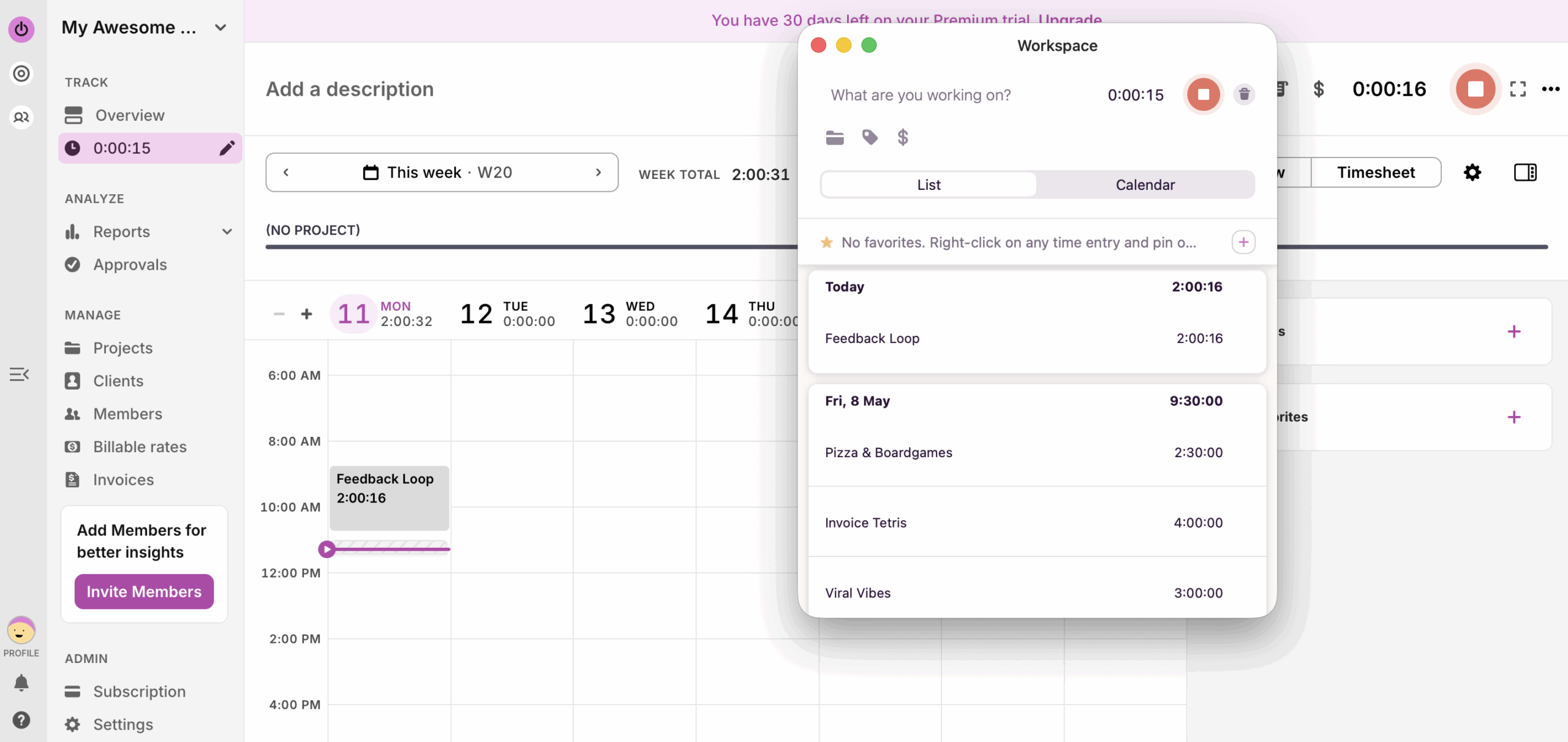The width and height of the screenshot is (1568, 742).
Task: Select the Timesheet view tab
Action: 1376,172
